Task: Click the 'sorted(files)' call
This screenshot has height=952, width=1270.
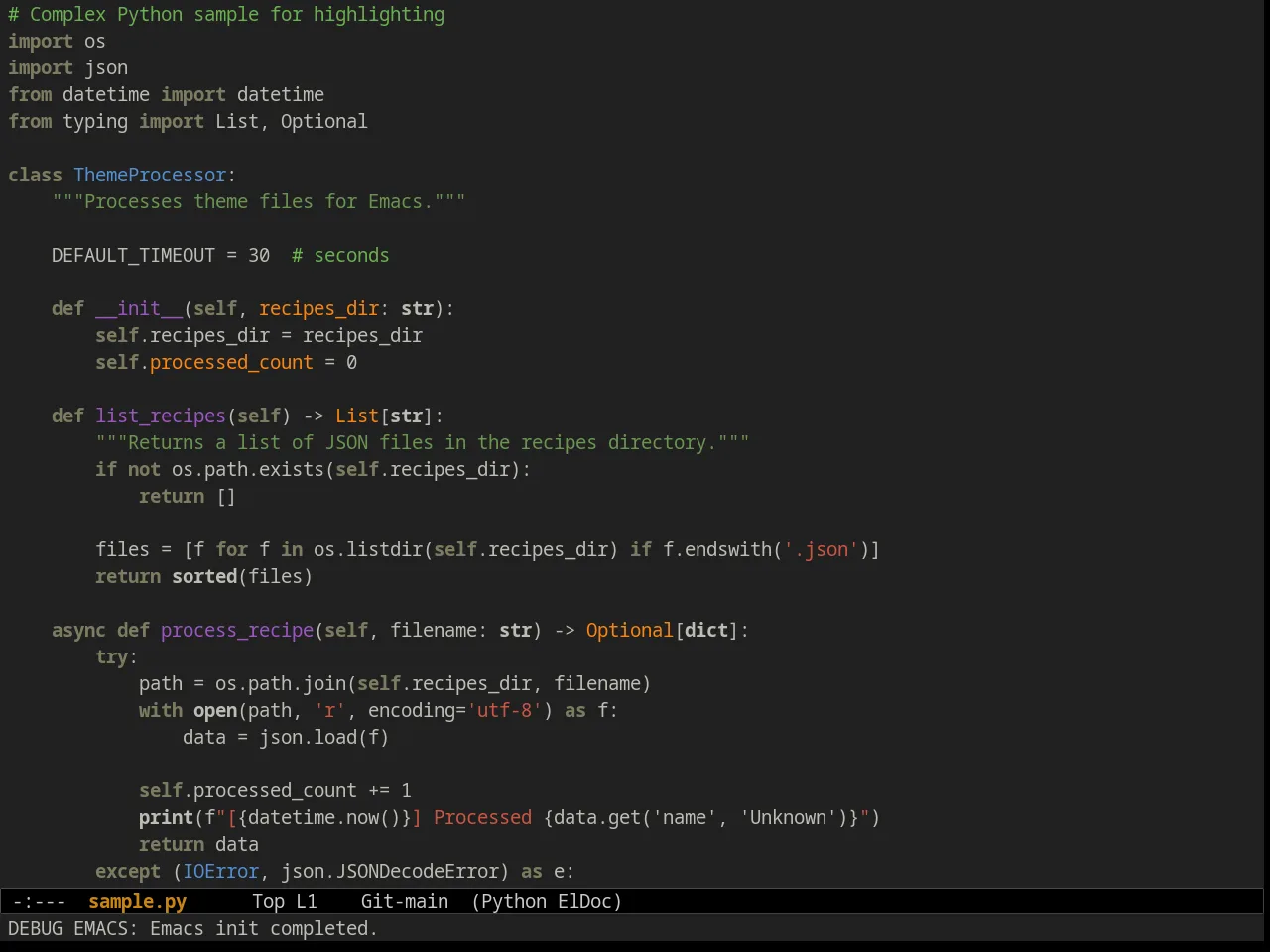Action: (242, 576)
